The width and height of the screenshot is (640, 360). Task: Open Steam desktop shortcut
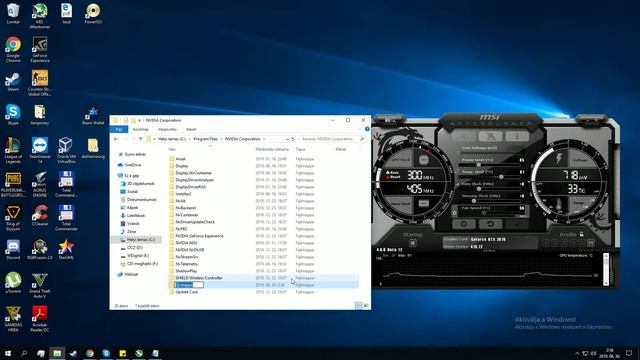coord(13,82)
